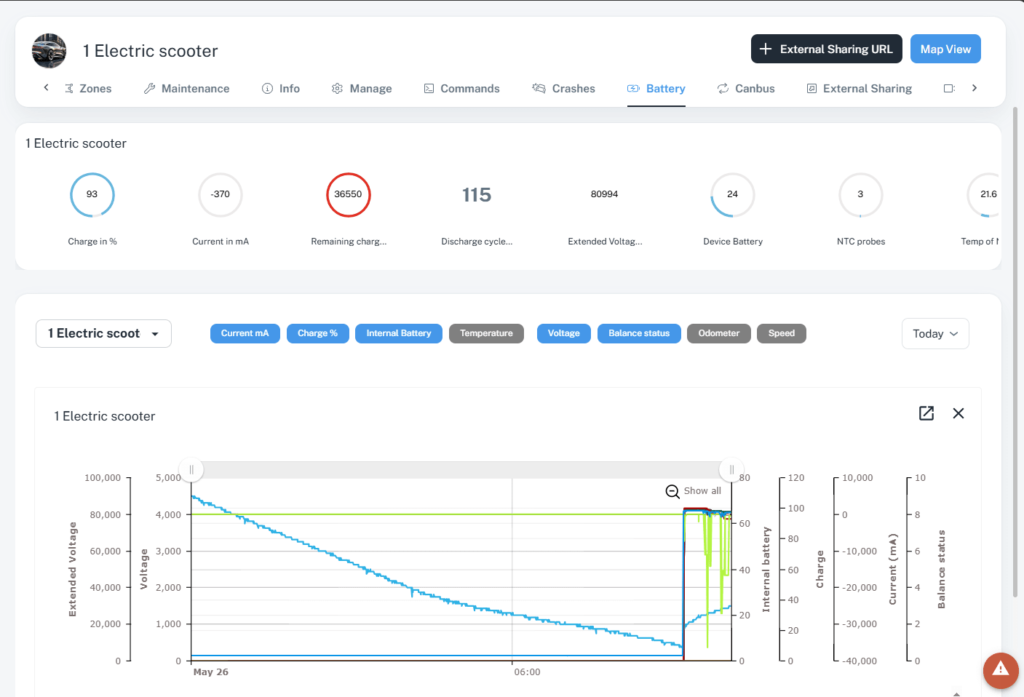Click the Info circle icon
This screenshot has width=1024, height=697.
click(x=267, y=88)
